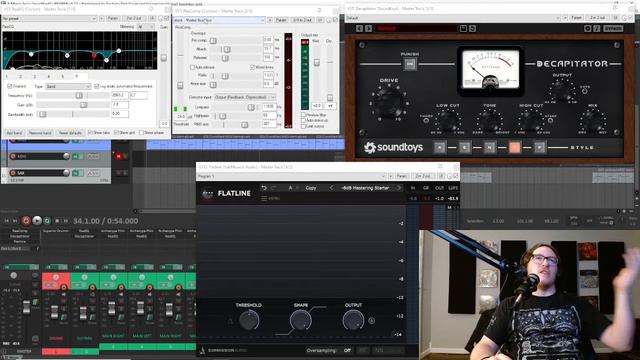Toggle the Punish button on Decapitator
Screen dimensions: 640x360
pyautogui.click(x=410, y=64)
